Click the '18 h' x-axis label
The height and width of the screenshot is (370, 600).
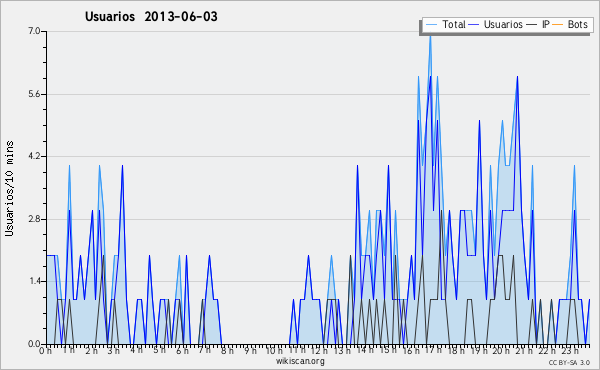click(x=456, y=351)
